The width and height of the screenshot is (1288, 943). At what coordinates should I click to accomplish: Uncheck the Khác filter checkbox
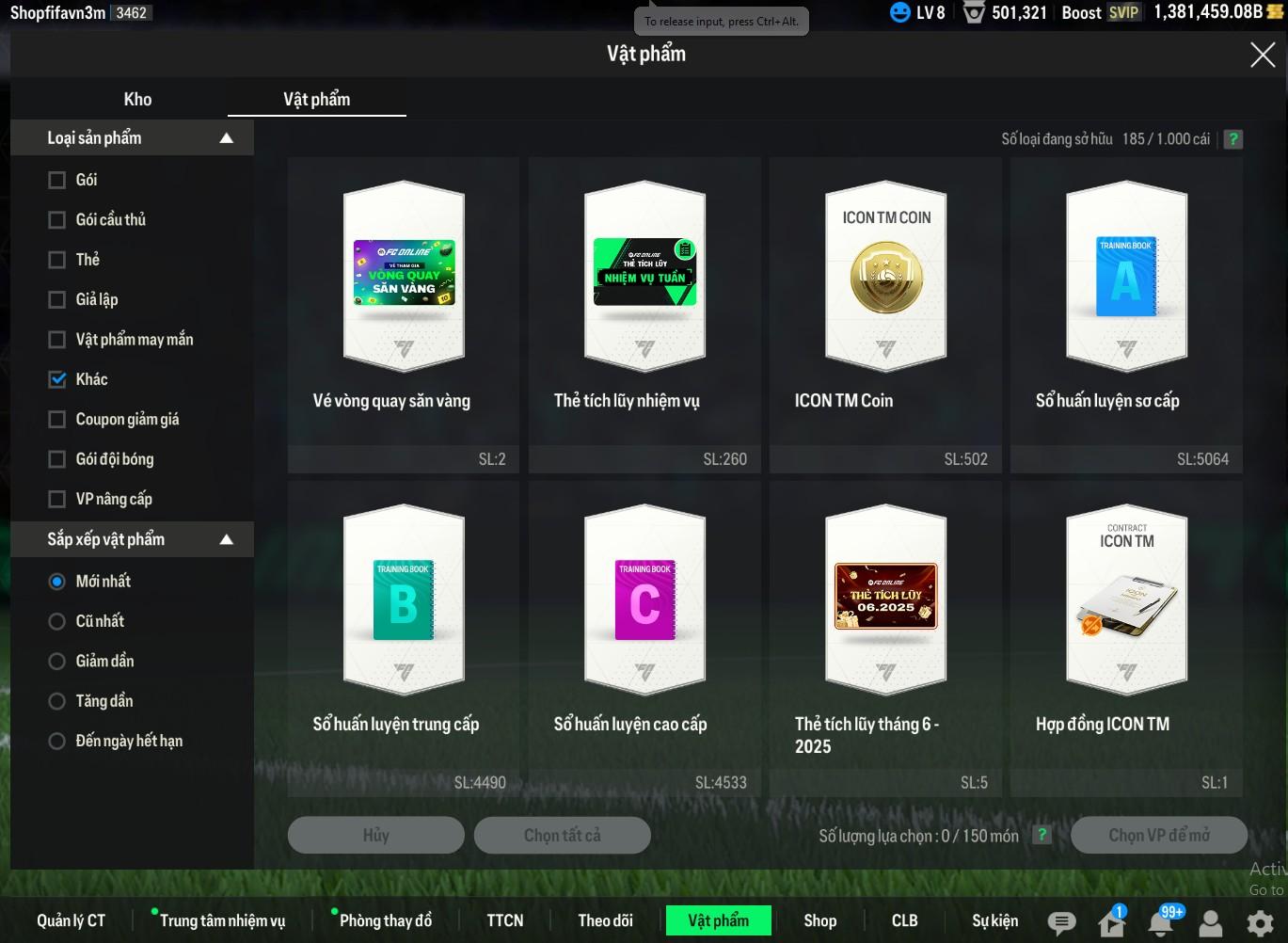point(57,379)
